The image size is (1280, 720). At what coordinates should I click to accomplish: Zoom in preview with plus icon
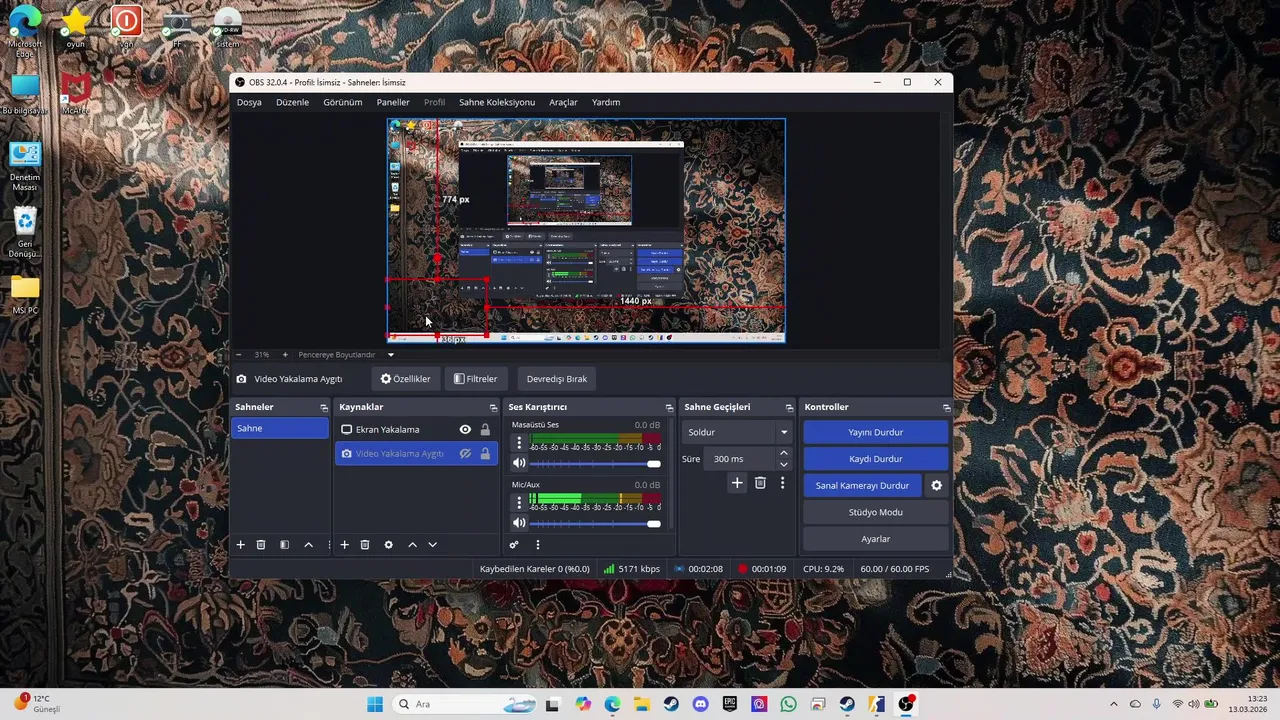click(284, 355)
